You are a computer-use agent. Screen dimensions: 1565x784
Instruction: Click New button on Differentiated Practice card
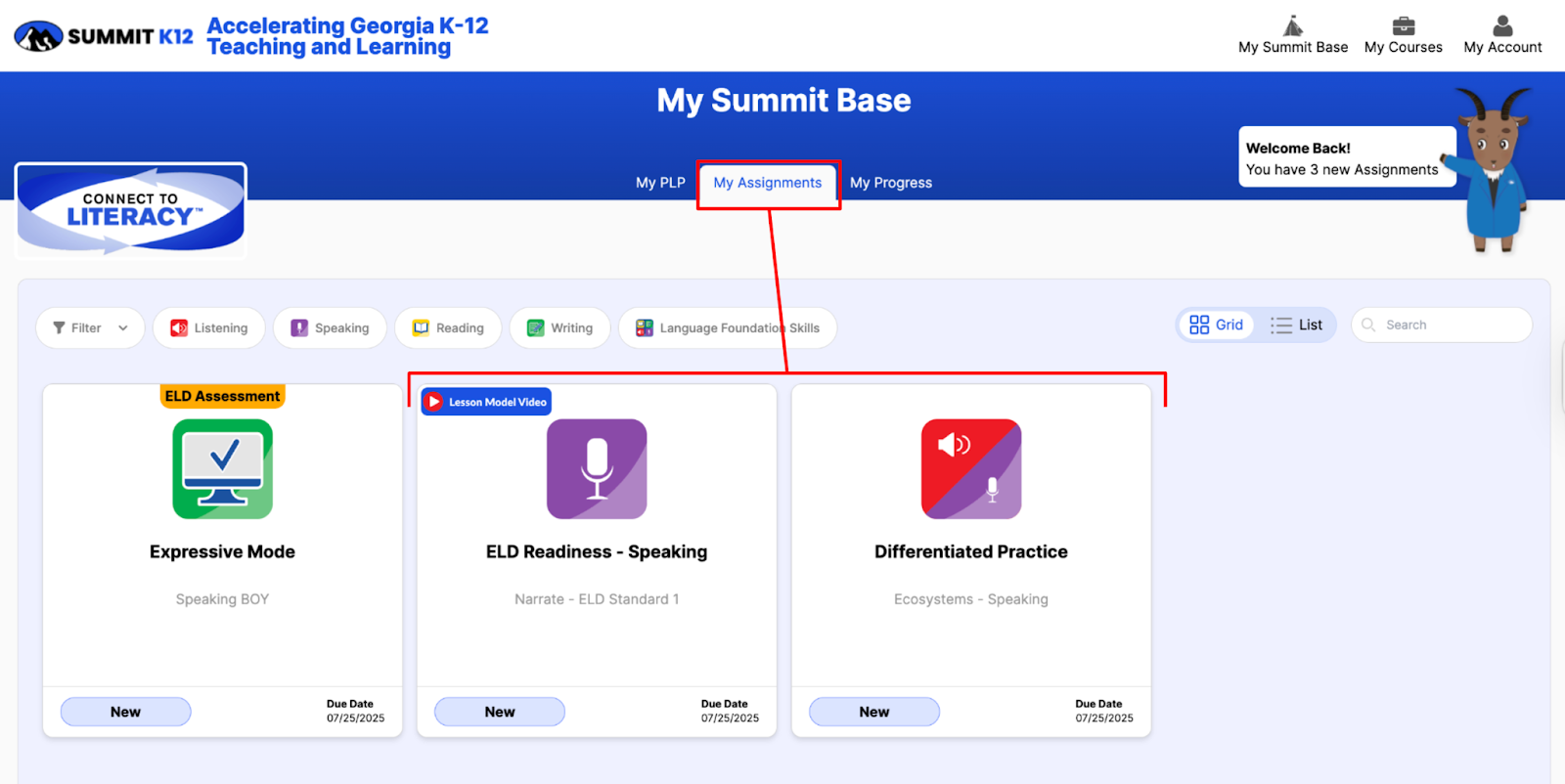coord(874,712)
